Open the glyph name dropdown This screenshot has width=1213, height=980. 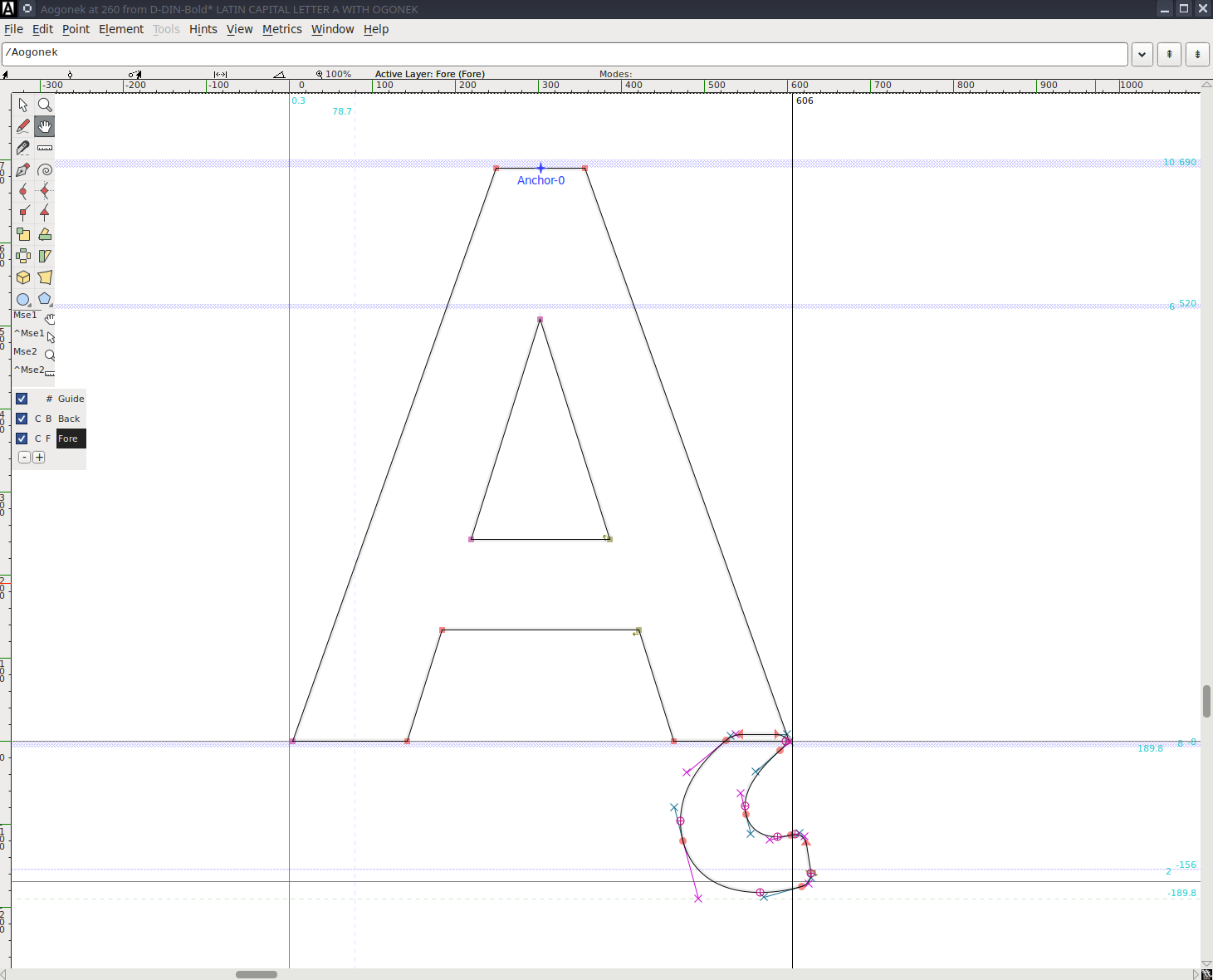coord(1142,54)
